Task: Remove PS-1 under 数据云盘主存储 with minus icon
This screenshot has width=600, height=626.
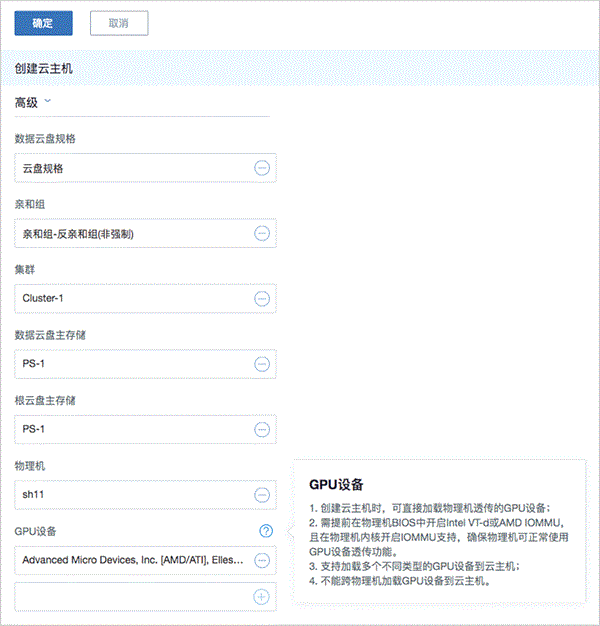Action: click(262, 364)
